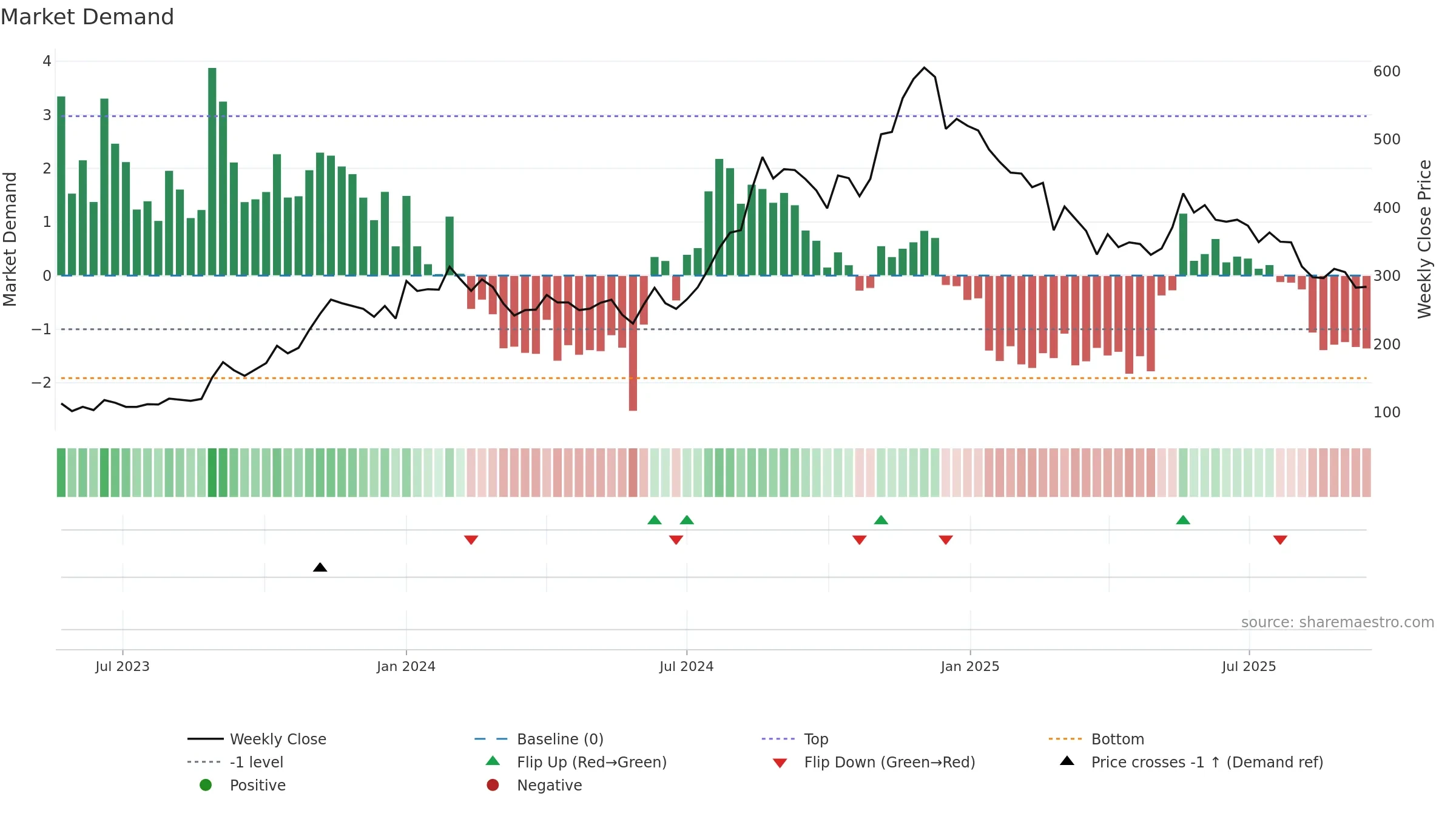Image resolution: width=1456 pixels, height=819 pixels.
Task: Click green Flip Up triangle icon in legend
Action: 493,761
